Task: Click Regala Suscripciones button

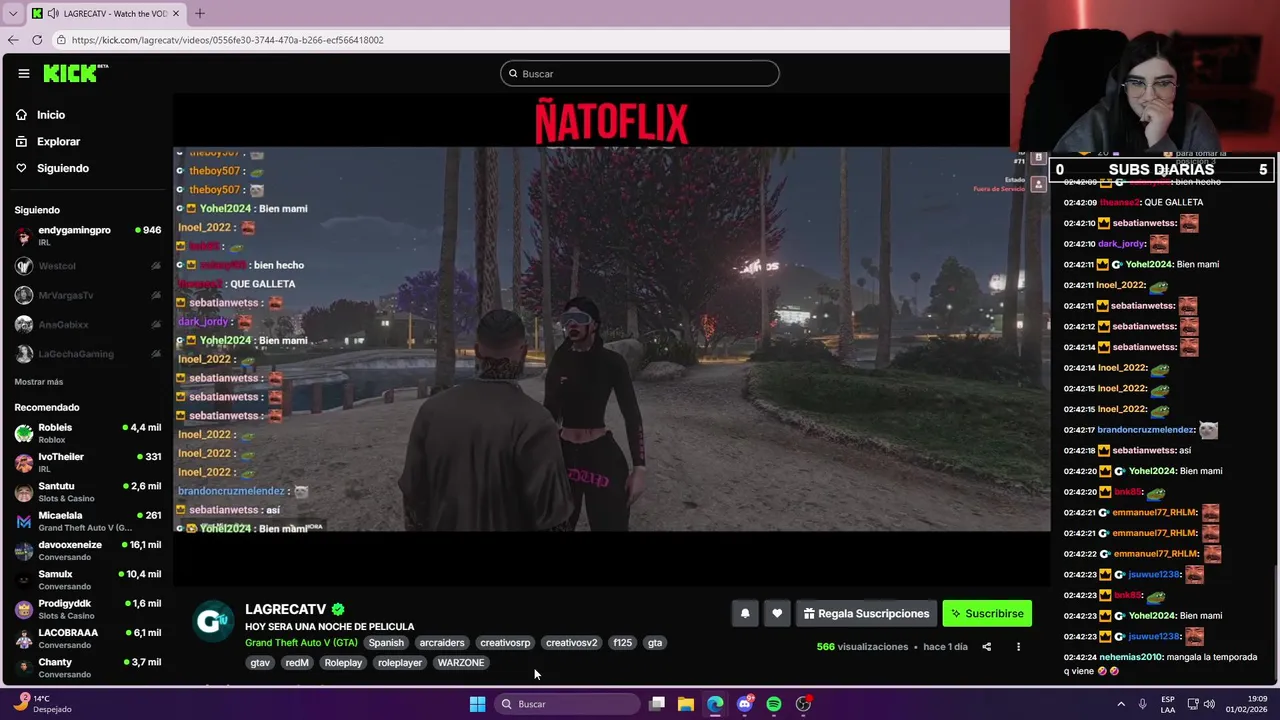Action: coord(866,614)
